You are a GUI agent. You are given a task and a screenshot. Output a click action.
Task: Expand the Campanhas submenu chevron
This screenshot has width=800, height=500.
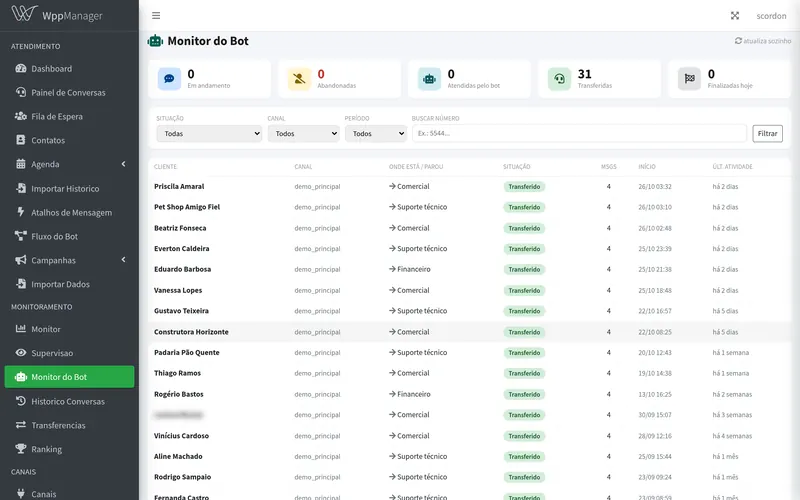click(x=123, y=260)
